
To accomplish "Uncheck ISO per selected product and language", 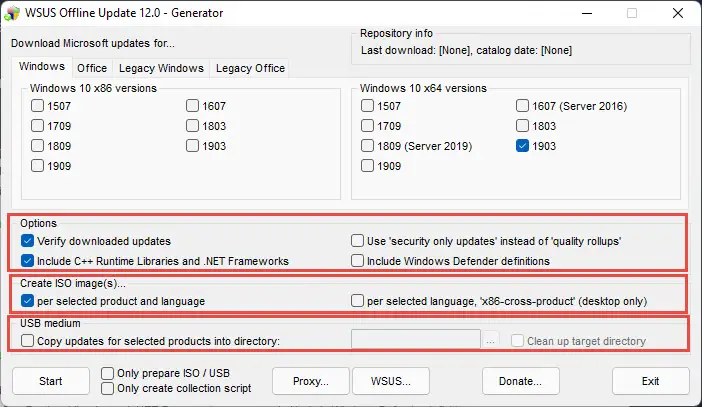I will [27, 301].
